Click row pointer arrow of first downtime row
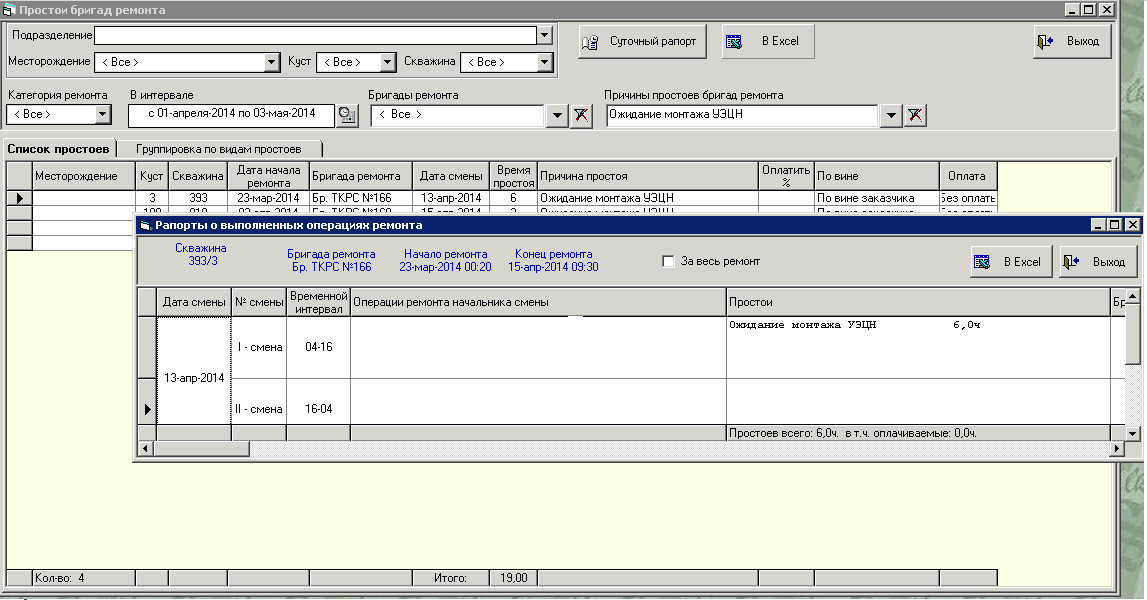The height and width of the screenshot is (600, 1147). (x=20, y=198)
